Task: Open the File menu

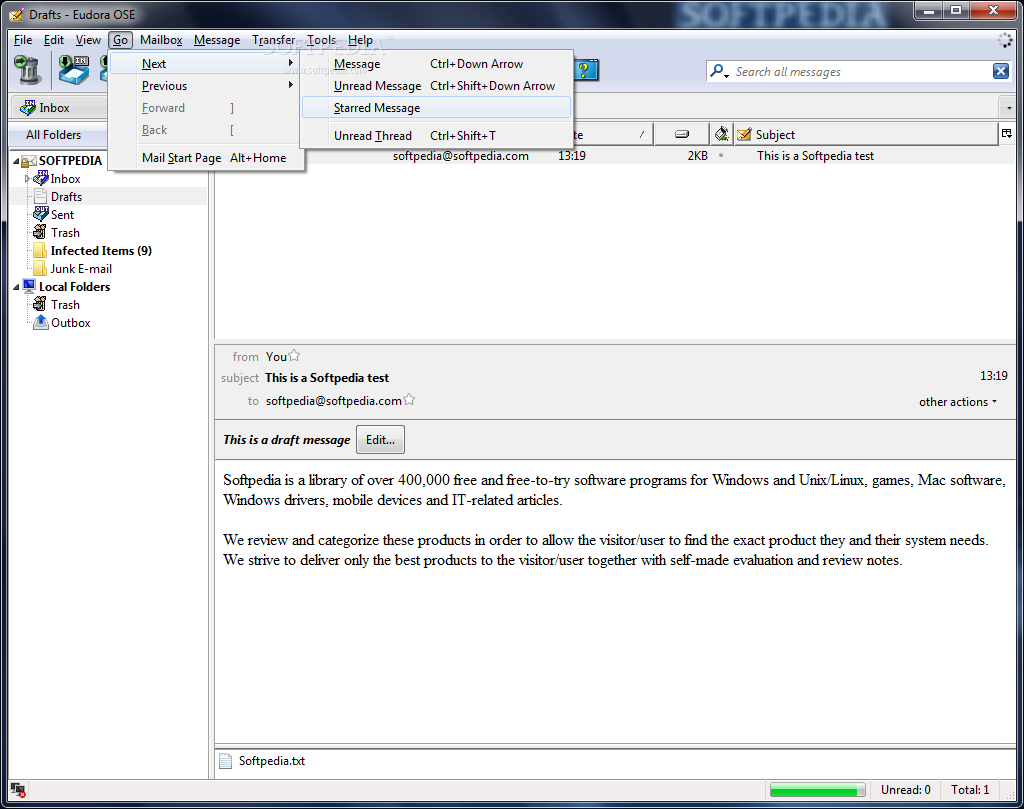Action: coord(23,40)
